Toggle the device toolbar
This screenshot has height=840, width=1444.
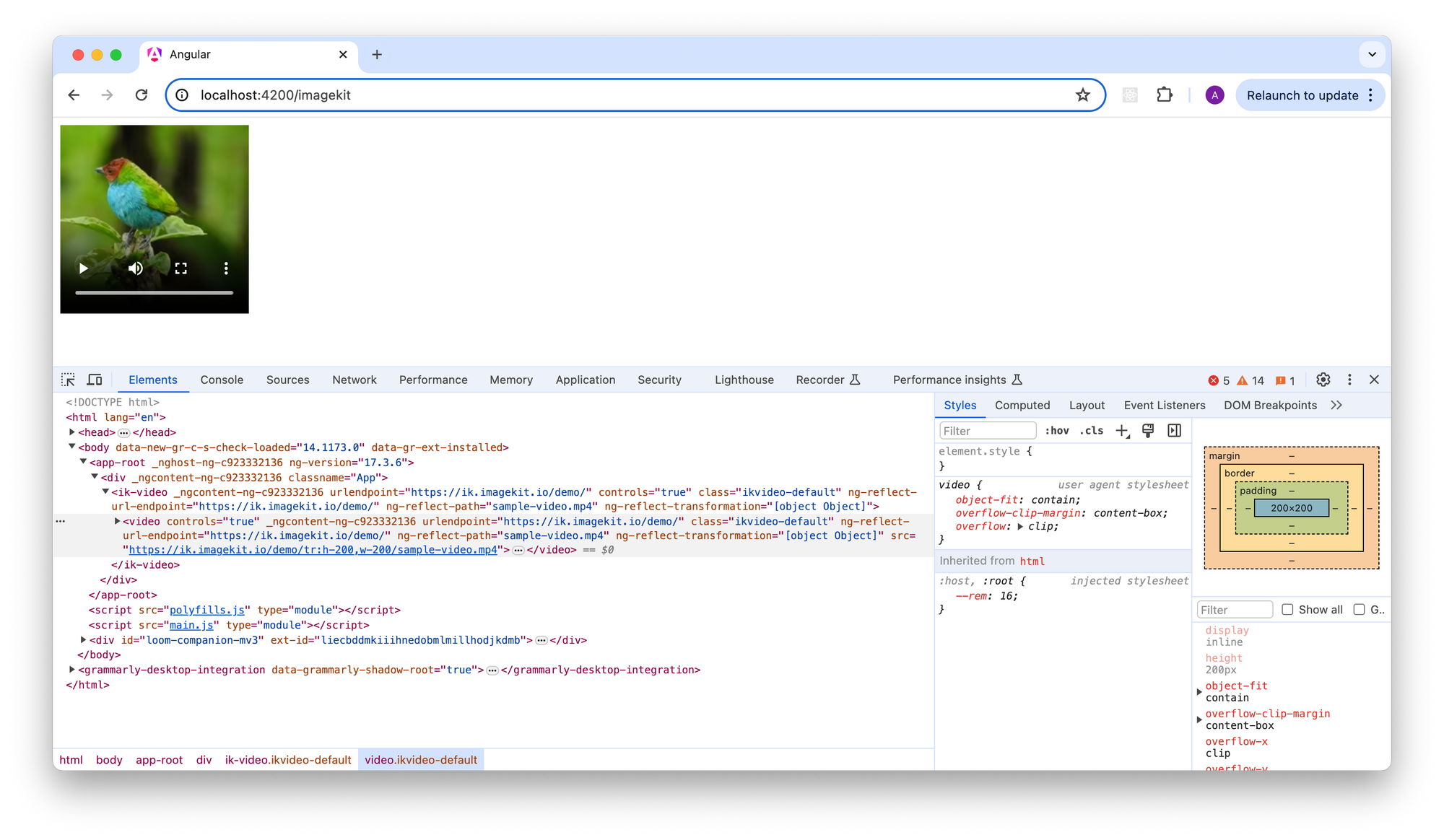95,380
